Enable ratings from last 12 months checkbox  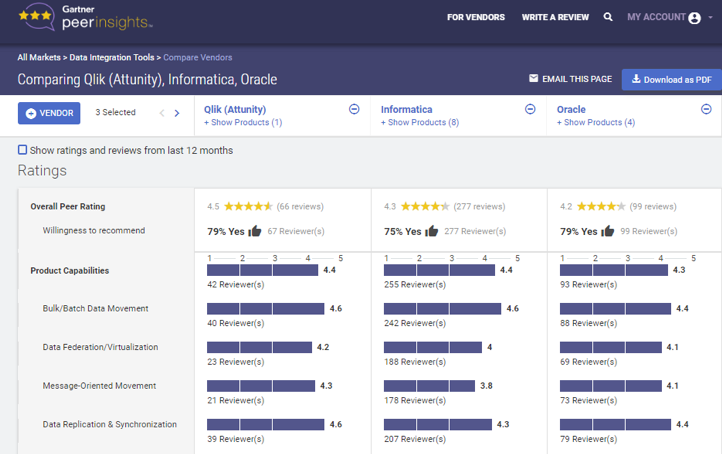pos(23,150)
